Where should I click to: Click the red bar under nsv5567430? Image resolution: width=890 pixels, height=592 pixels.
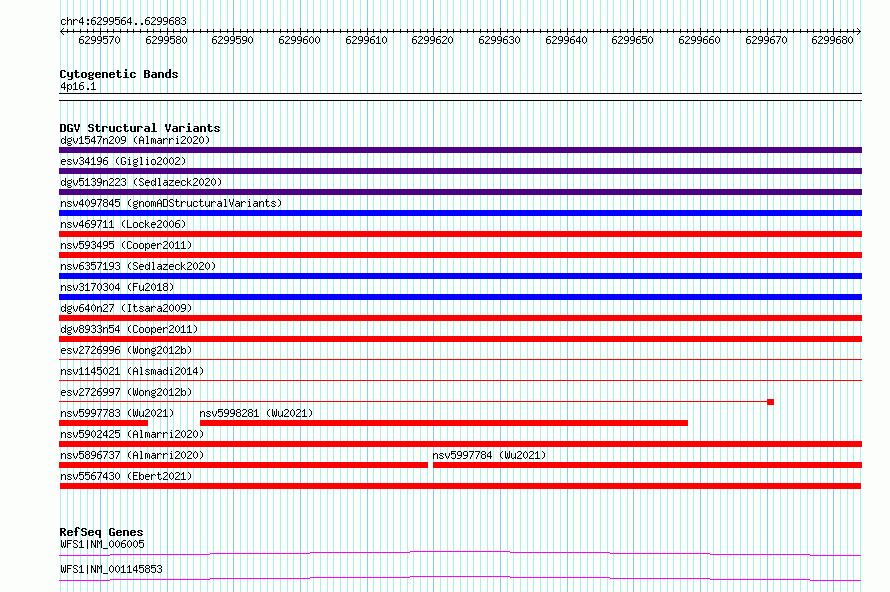pos(460,486)
